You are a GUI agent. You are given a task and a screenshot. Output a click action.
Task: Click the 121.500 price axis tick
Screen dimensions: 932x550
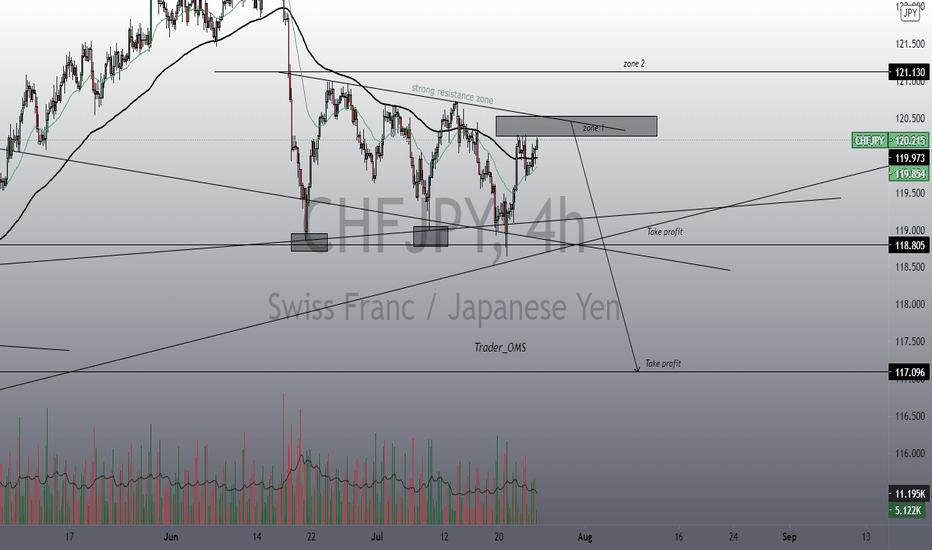click(x=909, y=44)
